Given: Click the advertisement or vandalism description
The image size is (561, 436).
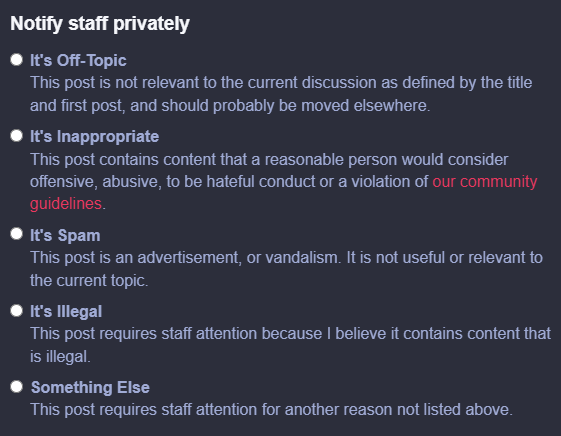Looking at the screenshot, I should pos(286,269).
